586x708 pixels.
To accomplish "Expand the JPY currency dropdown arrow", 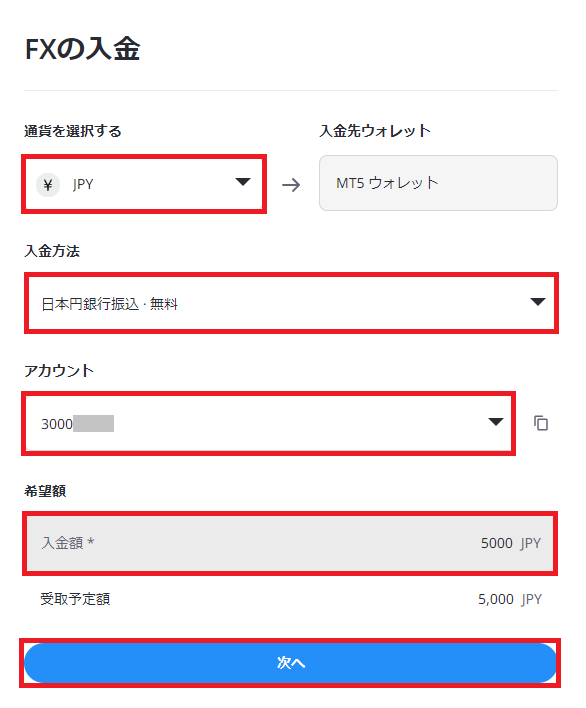I will [x=243, y=182].
